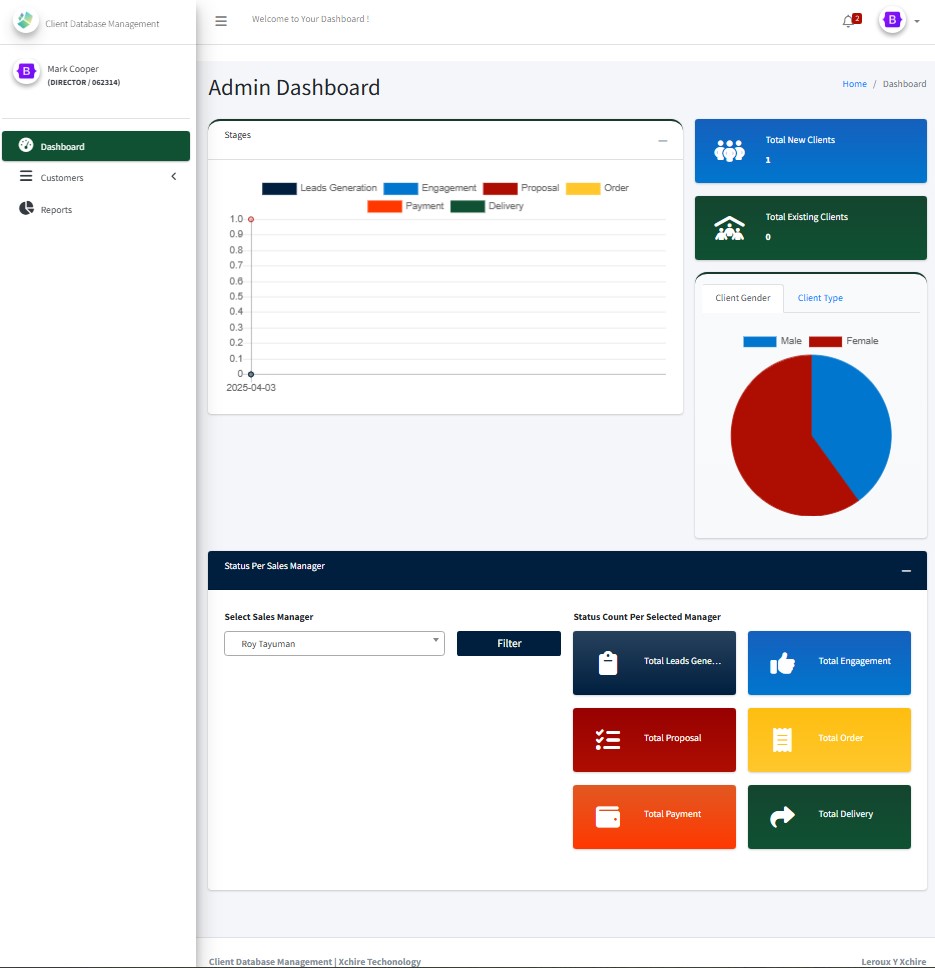Click the Total Delivery share arrow icon
Screen dimensions: 935x968
782,817
